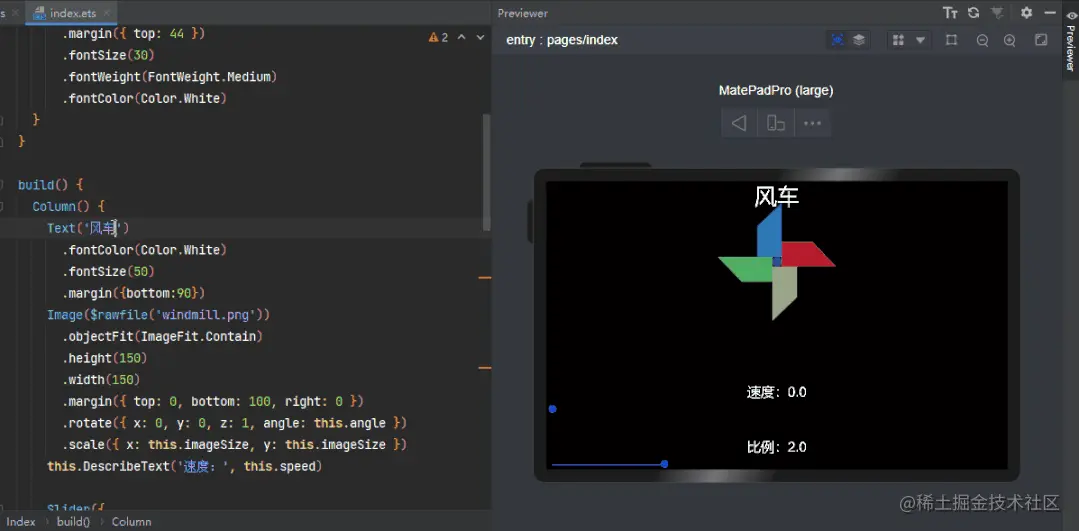Click Index in the breadcrumb bar

21,521
